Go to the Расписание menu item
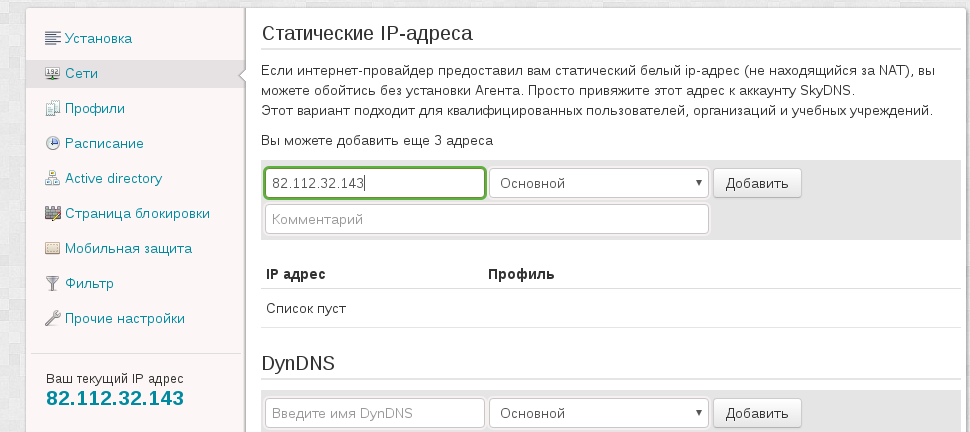Viewport: 970px width, 432px height. point(104,144)
